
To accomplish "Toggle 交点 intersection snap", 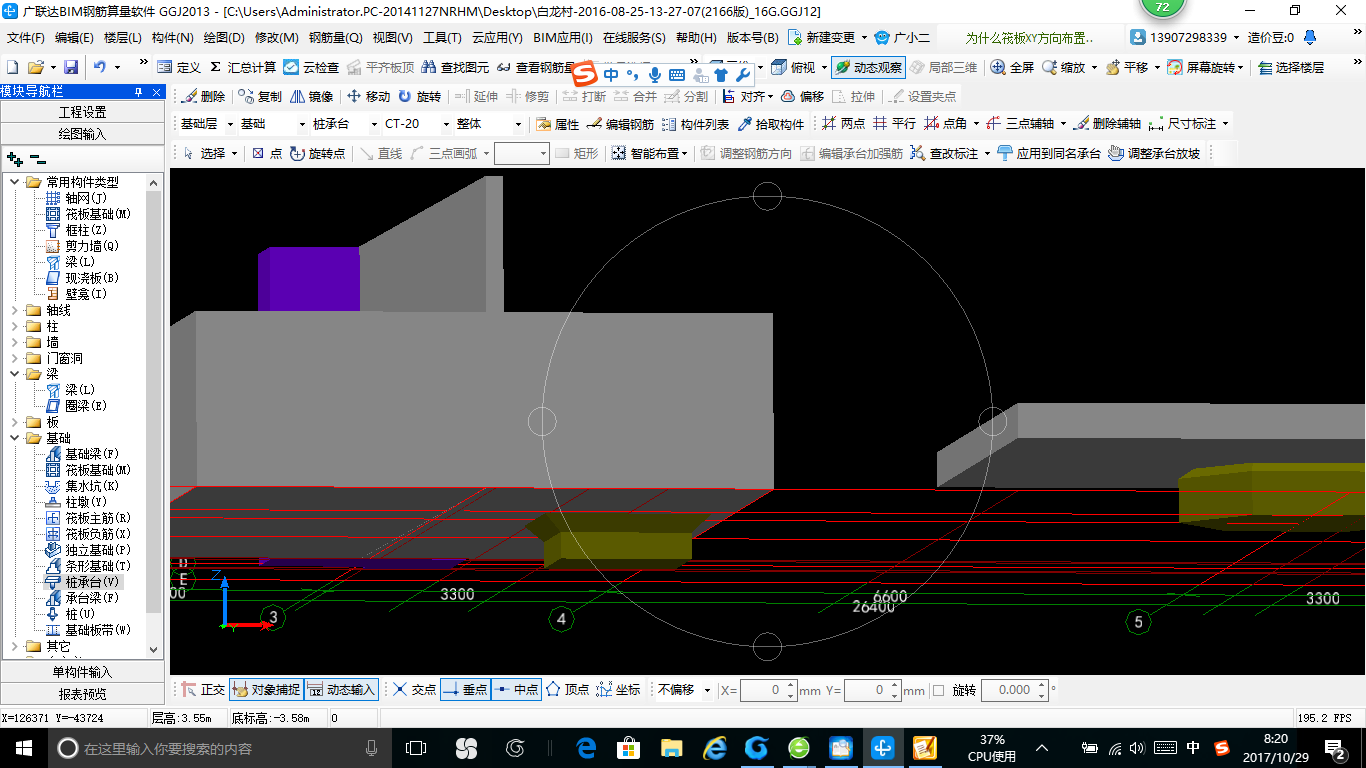I will click(414, 690).
